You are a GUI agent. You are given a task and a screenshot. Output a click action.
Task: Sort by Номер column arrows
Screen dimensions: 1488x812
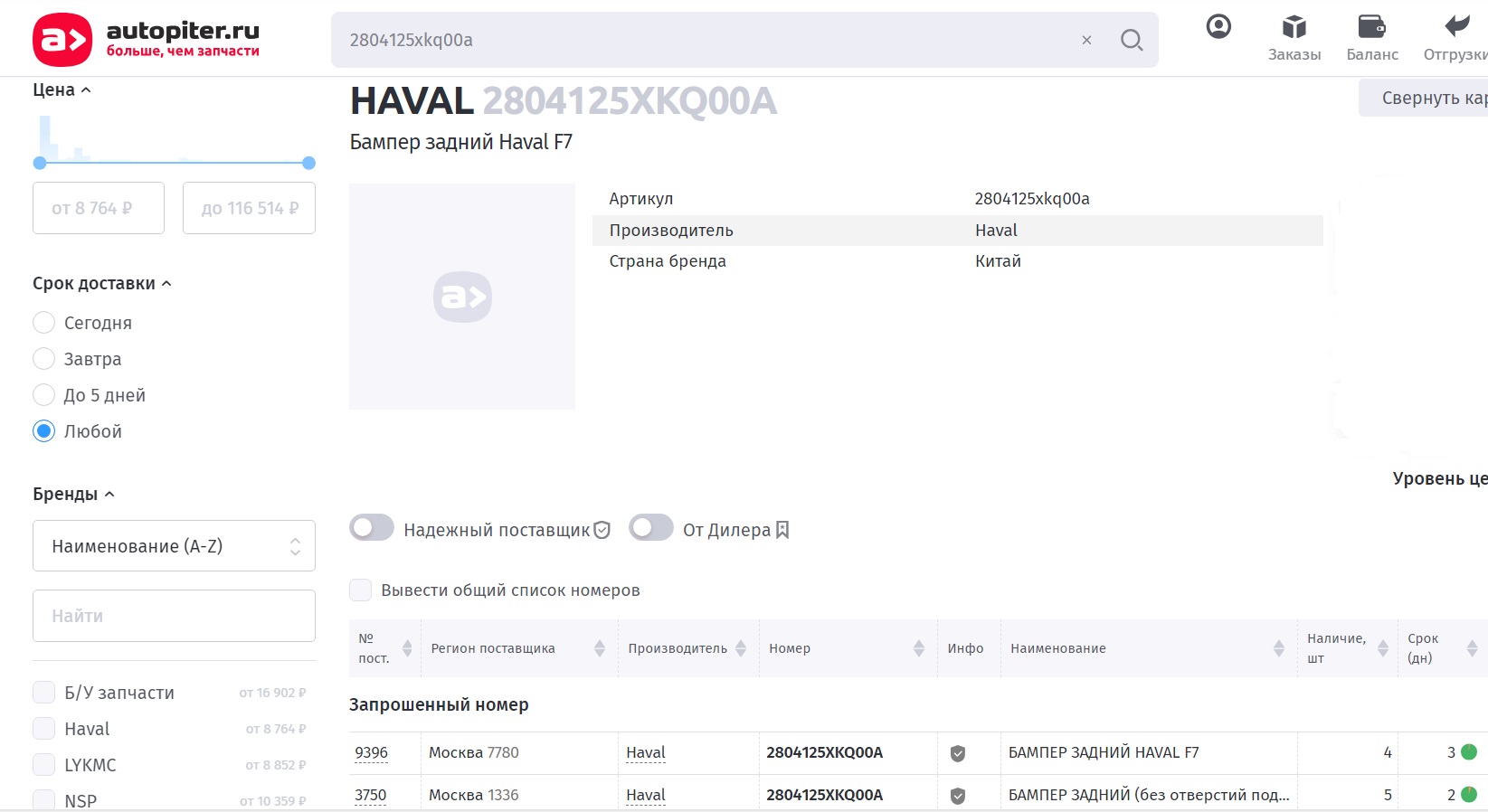tap(919, 648)
